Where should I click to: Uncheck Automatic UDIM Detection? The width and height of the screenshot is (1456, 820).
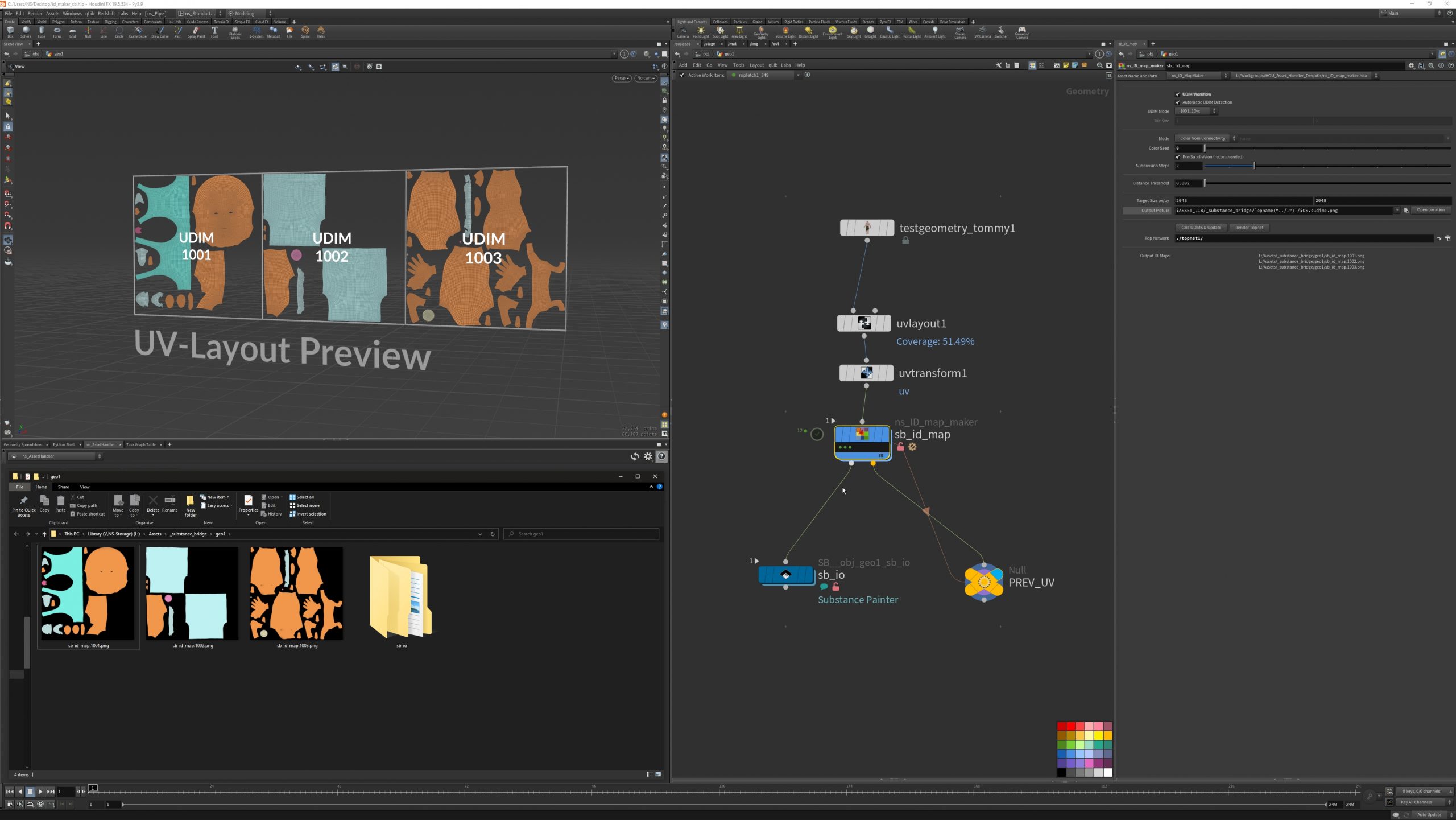(1178, 102)
